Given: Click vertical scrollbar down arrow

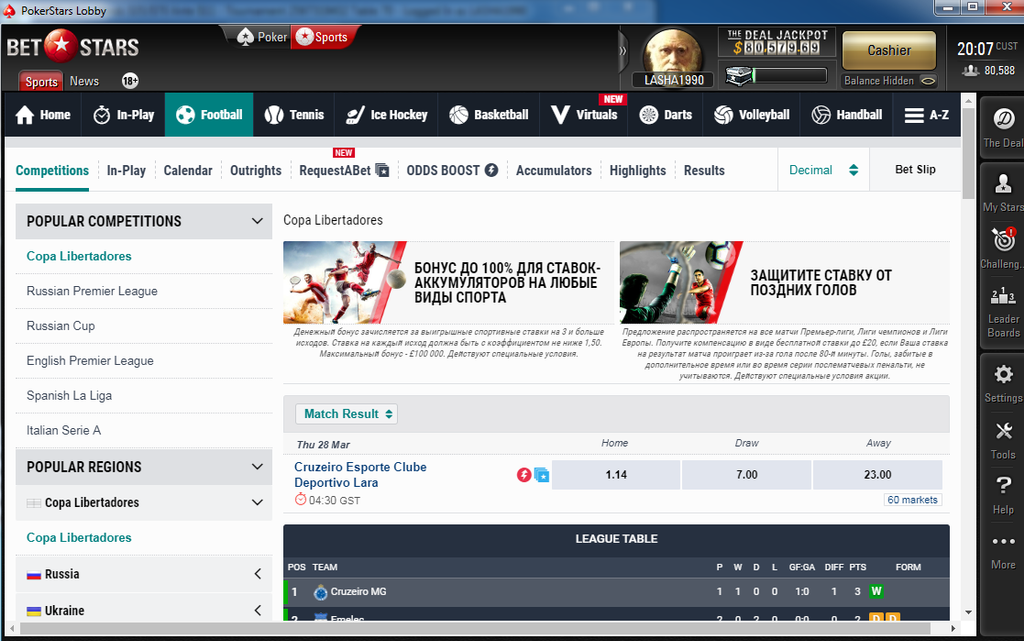Looking at the screenshot, I should pyautogui.click(x=968, y=612).
